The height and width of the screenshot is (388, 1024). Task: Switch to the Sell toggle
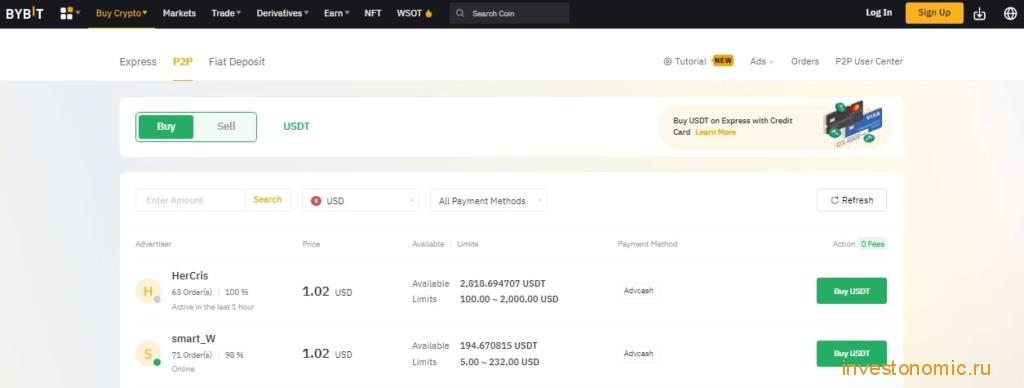click(226, 127)
